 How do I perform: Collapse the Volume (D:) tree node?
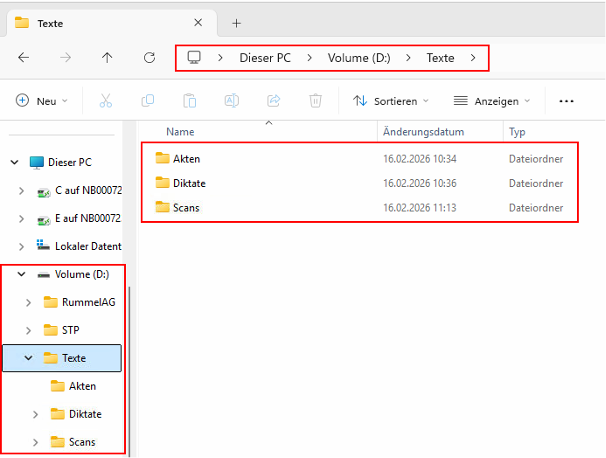[22, 274]
